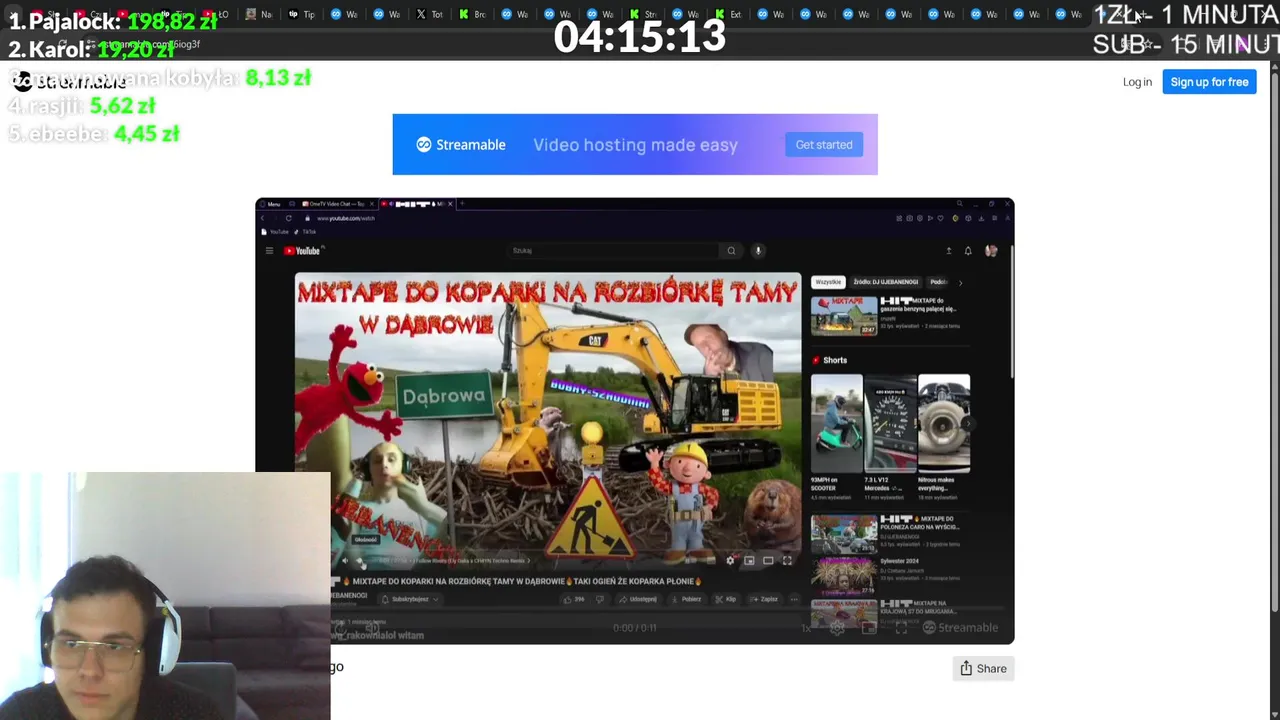
Task: Click the page vertical scrollbar
Action: click(x=1274, y=340)
